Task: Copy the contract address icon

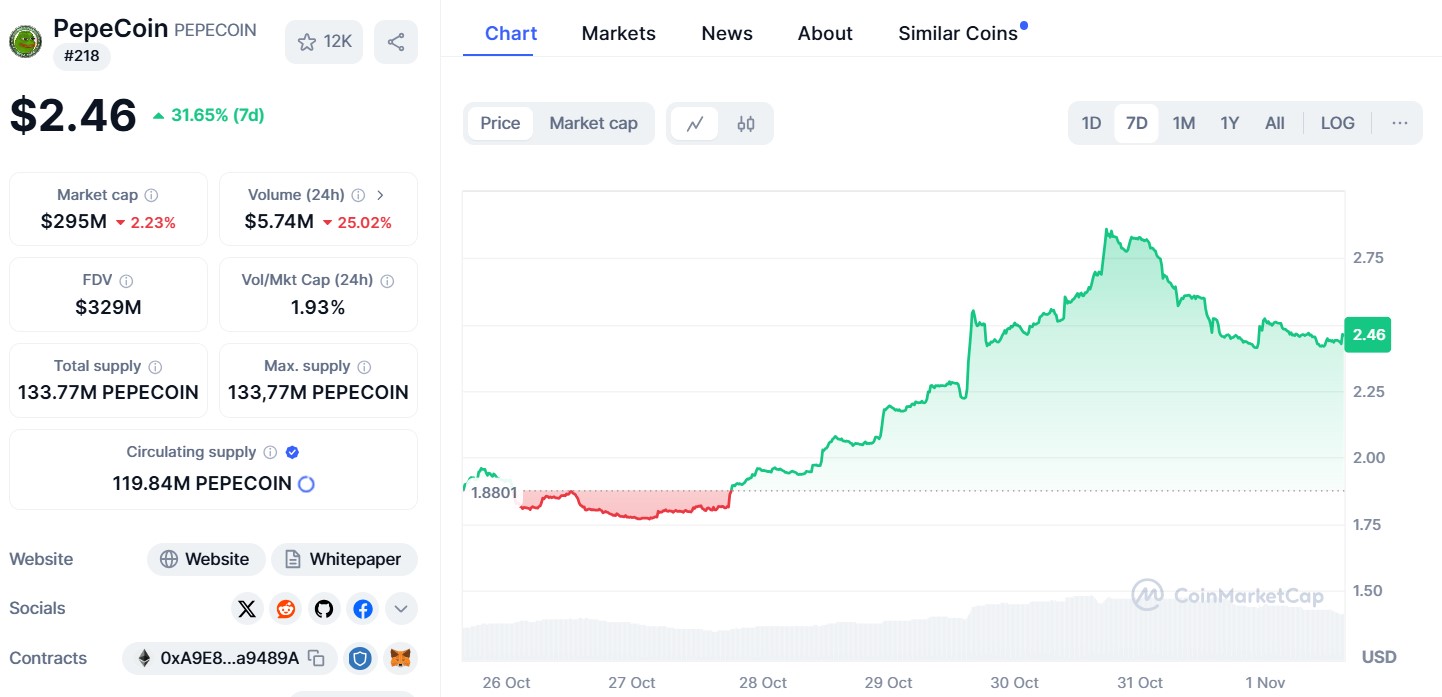Action: (x=316, y=658)
